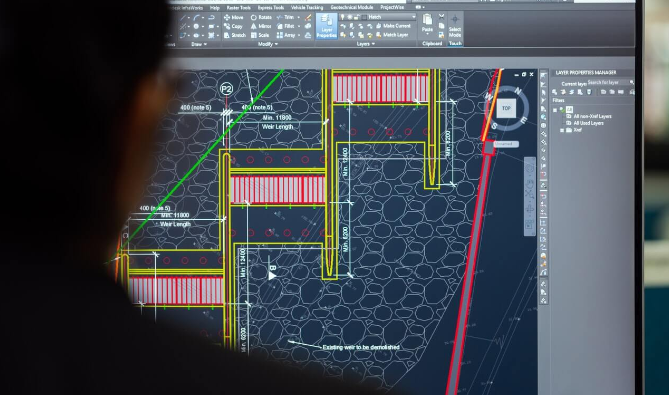Click the Make Current button
Screen dimensions: 669x395
(x=393, y=26)
